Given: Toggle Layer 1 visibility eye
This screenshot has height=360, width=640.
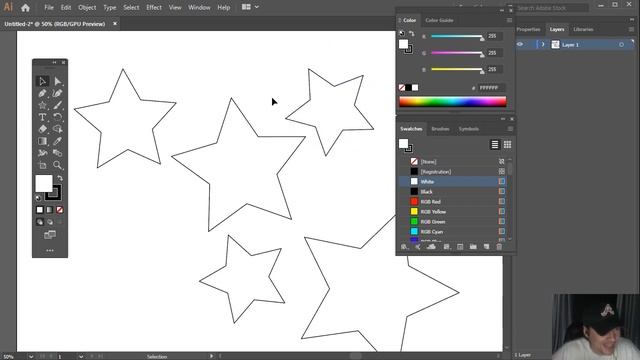Looking at the screenshot, I should click(x=520, y=44).
